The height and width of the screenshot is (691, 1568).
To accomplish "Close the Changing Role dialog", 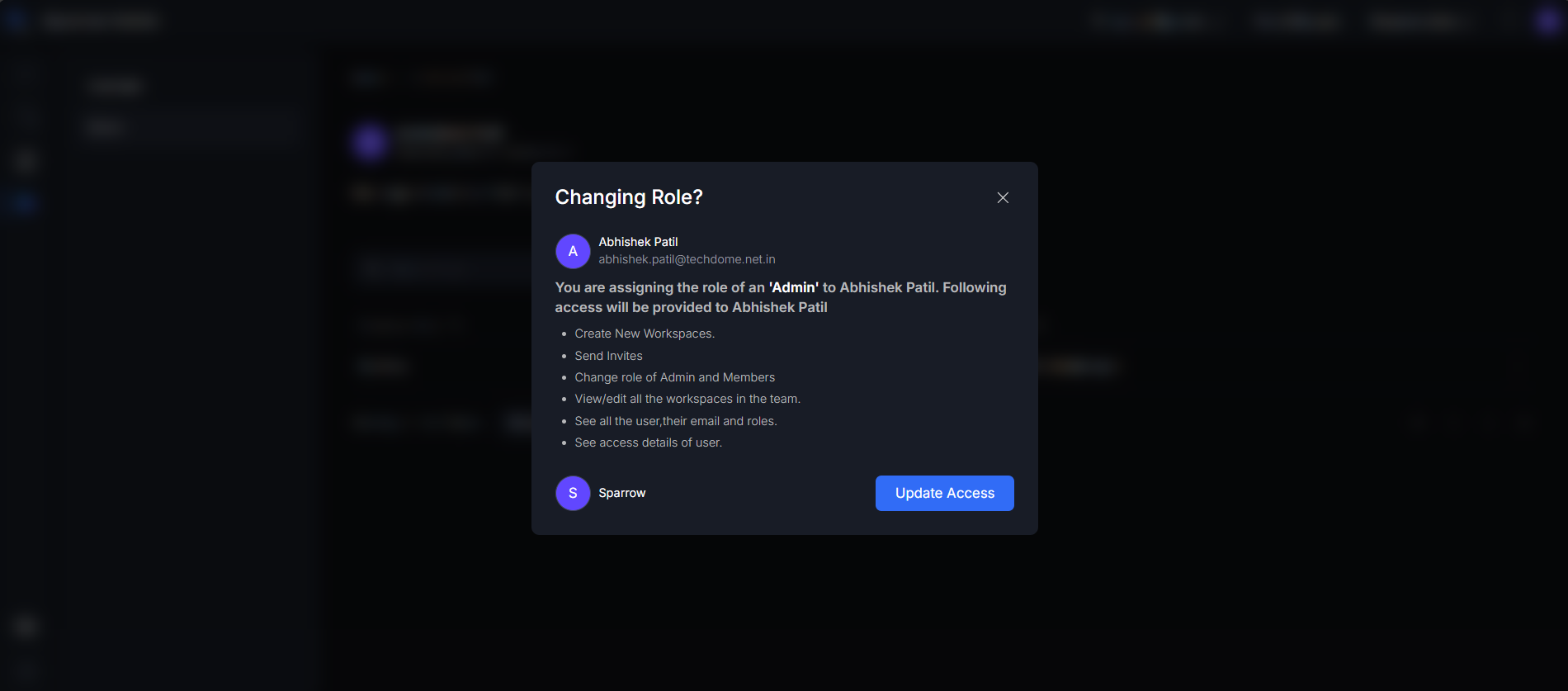I will point(1003,197).
